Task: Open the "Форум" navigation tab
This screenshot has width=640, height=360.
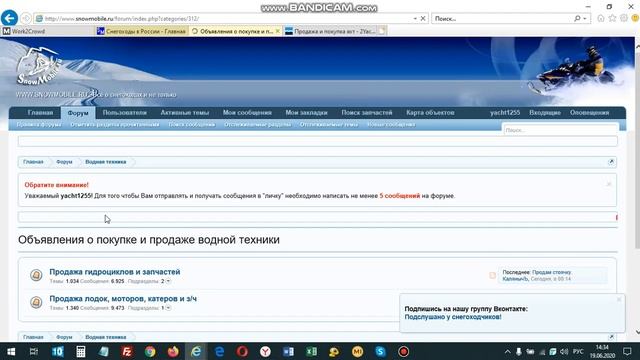Action: (78, 113)
